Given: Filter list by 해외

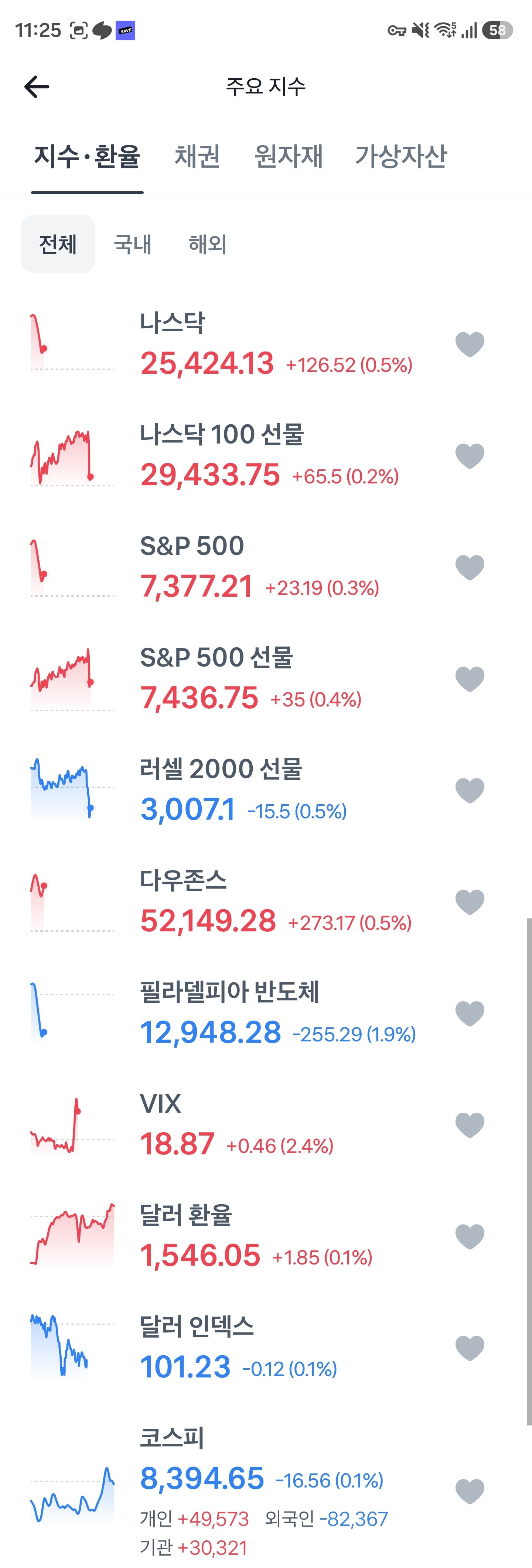Looking at the screenshot, I should 208,243.
